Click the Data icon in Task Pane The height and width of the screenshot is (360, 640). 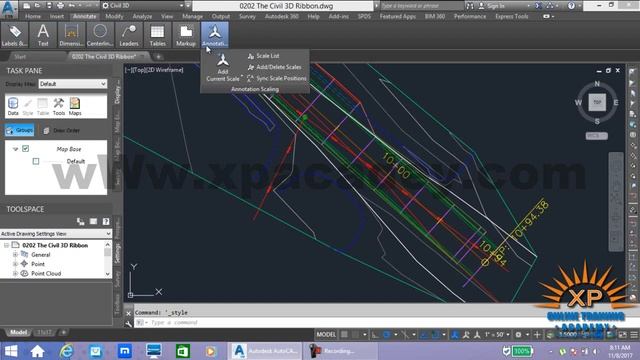pyautogui.click(x=13, y=107)
